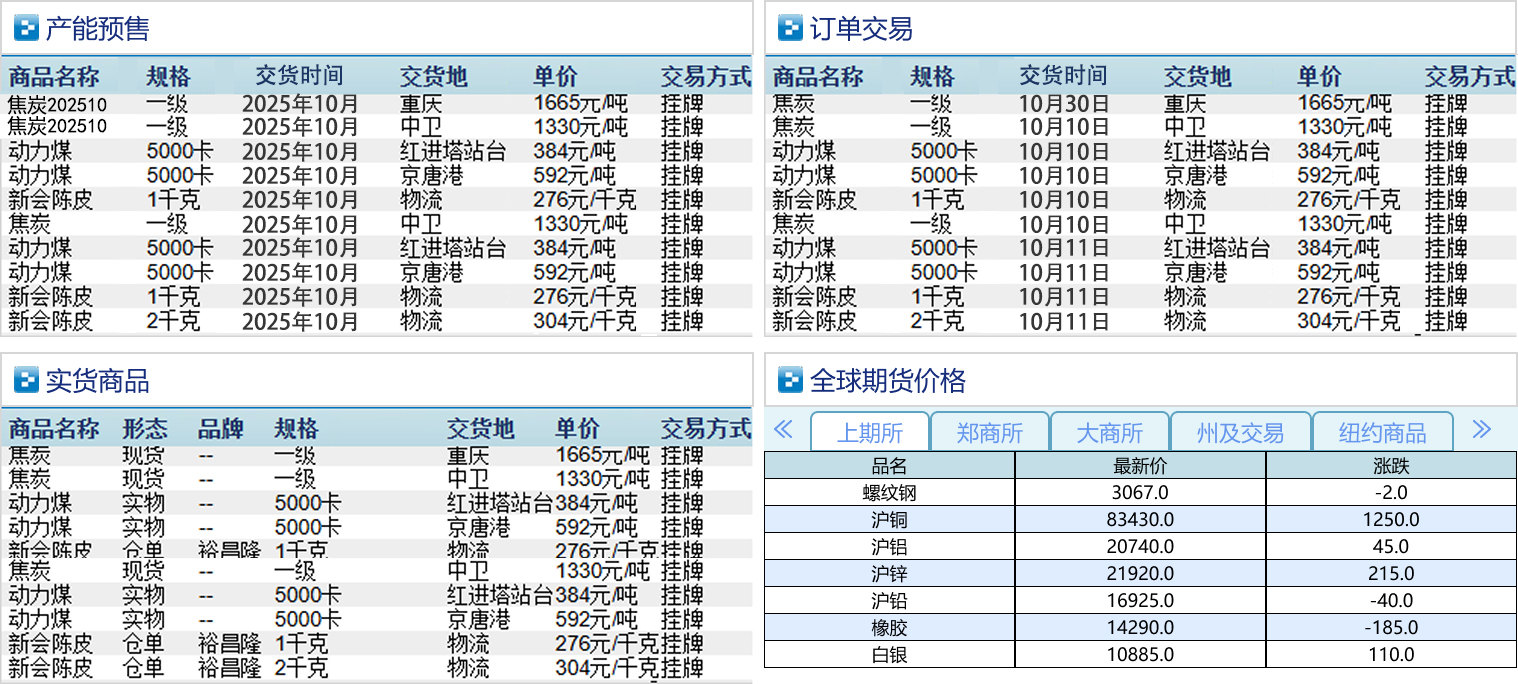The image size is (1518, 684).
Task: Click the icon beside 订单交易 heading
Action: coord(790,29)
